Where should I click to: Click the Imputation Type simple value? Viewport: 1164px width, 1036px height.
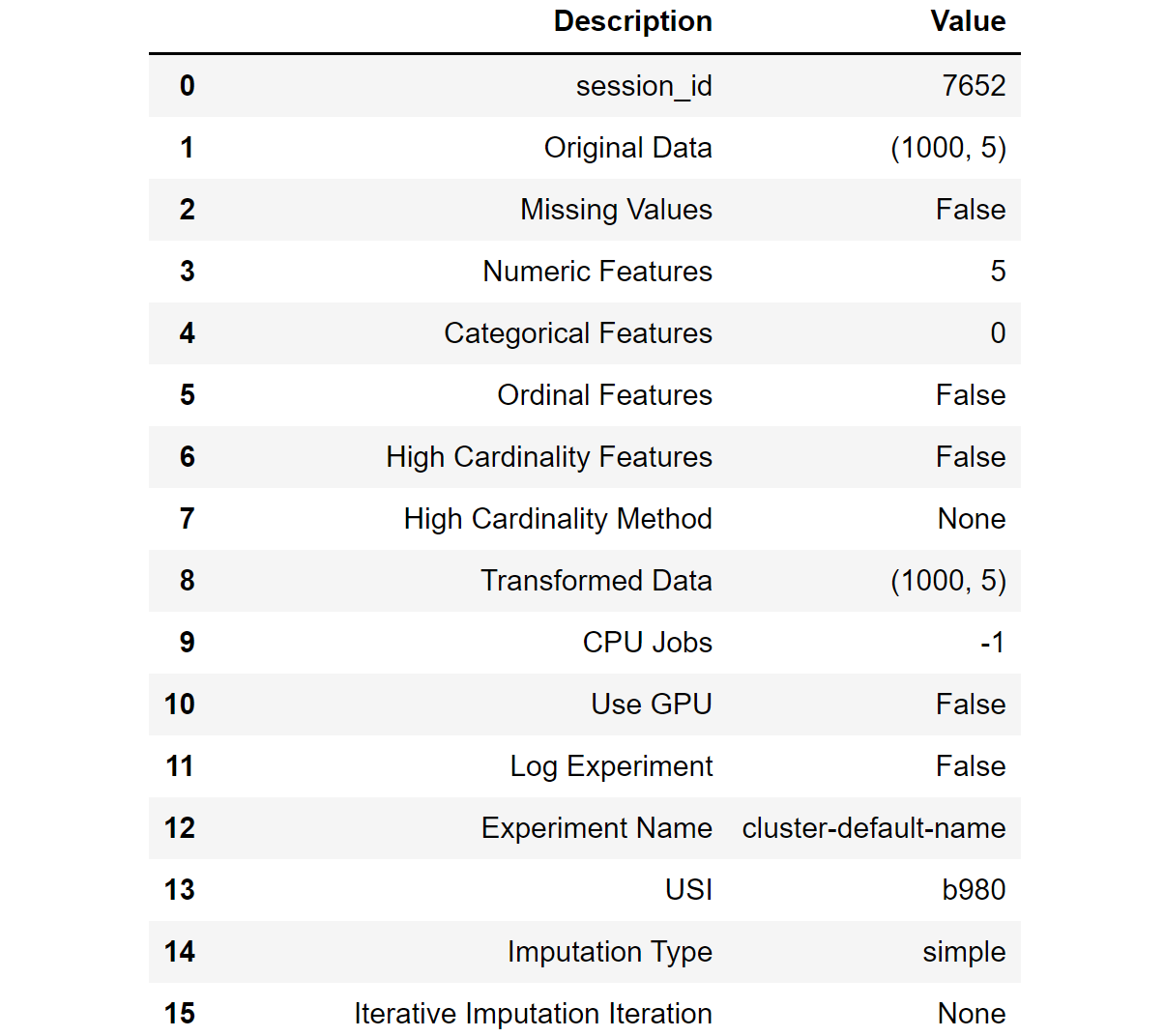[x=964, y=952]
